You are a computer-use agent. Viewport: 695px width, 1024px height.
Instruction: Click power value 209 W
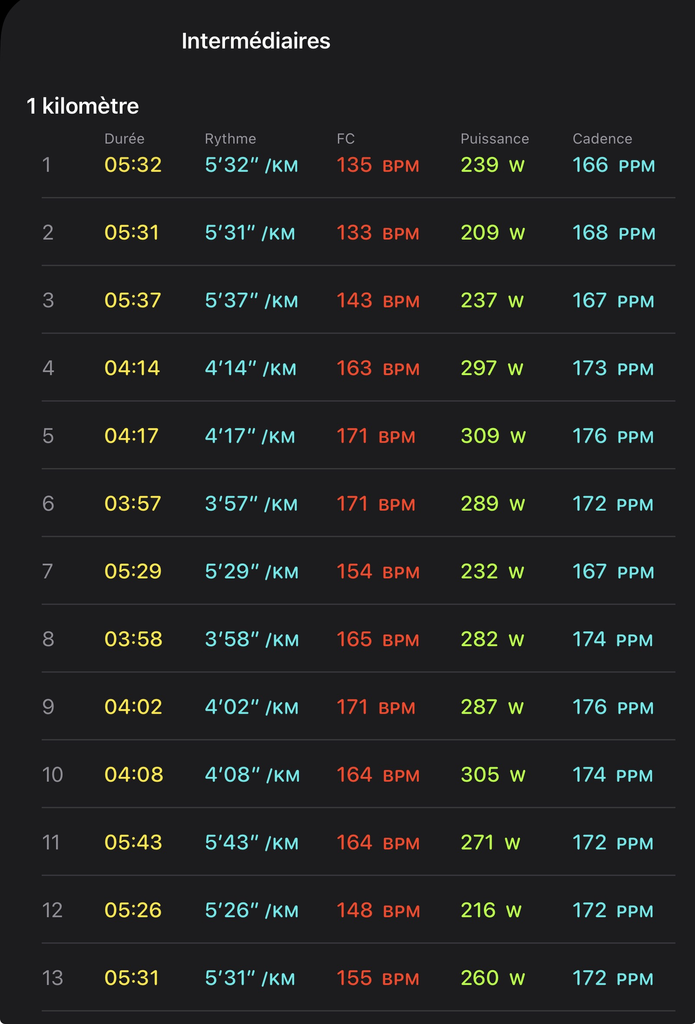point(493,233)
